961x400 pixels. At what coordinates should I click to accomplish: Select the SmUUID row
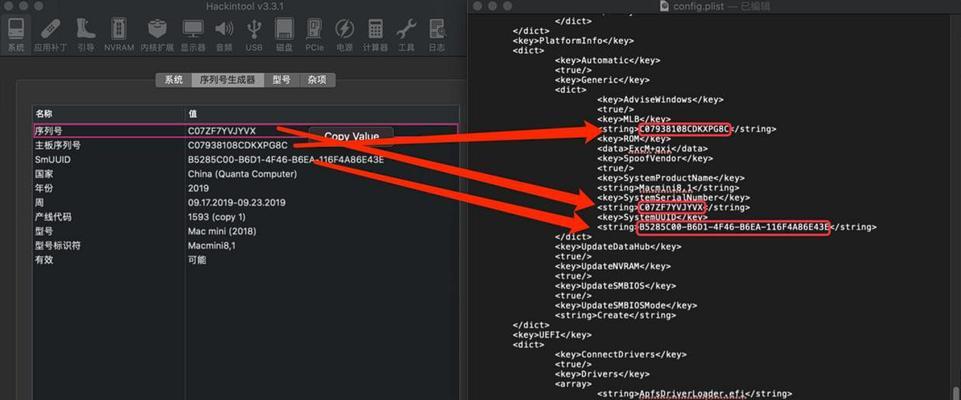tap(245, 159)
